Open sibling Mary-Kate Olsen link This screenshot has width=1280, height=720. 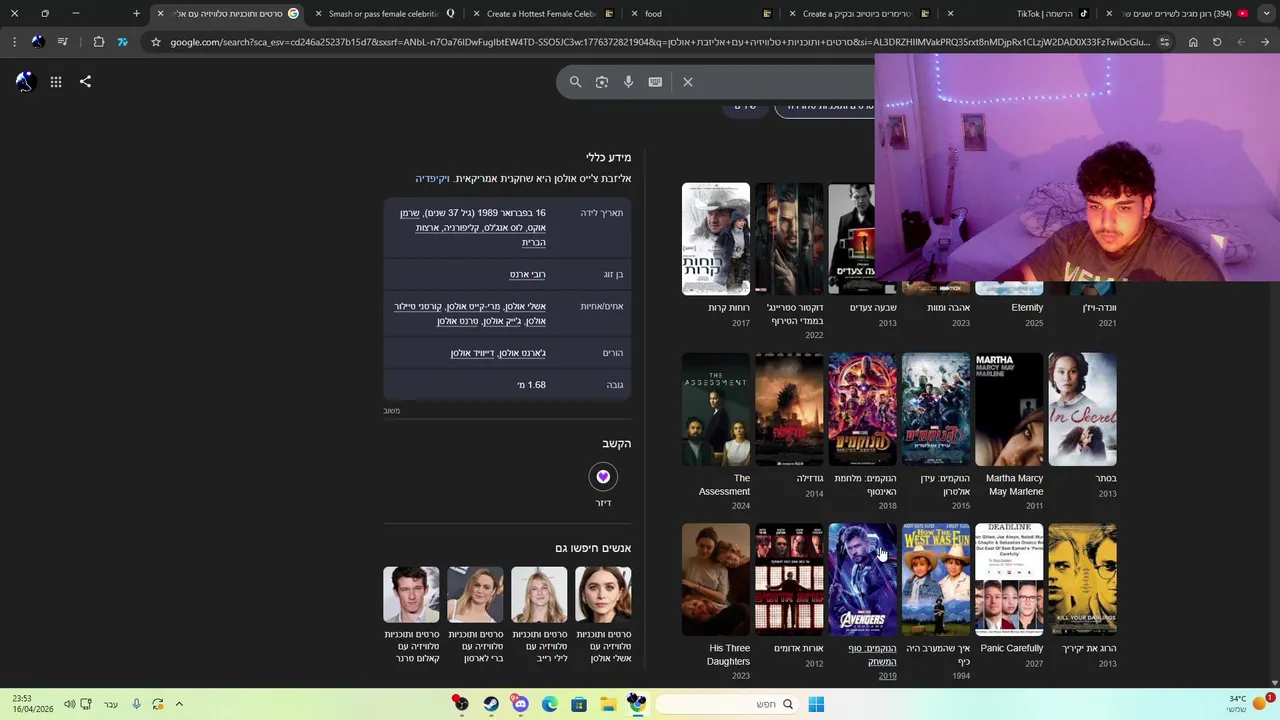coord(473,306)
